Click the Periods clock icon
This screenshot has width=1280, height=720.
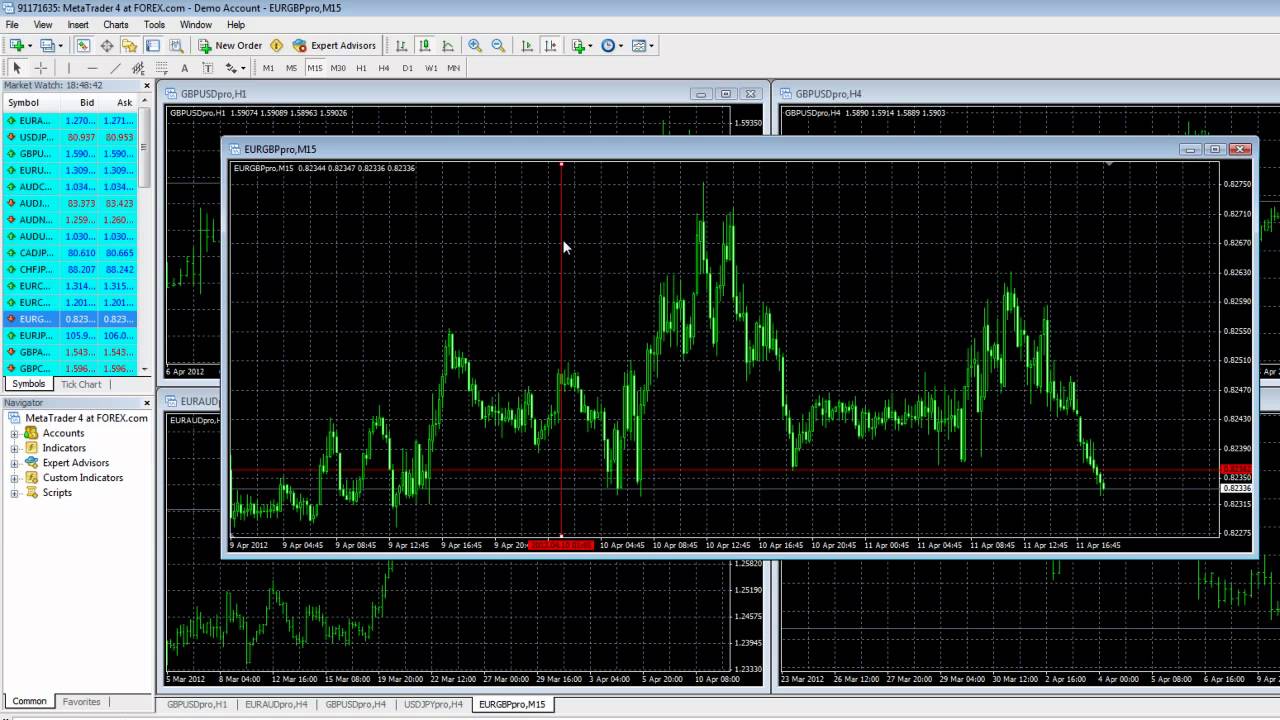coord(608,45)
